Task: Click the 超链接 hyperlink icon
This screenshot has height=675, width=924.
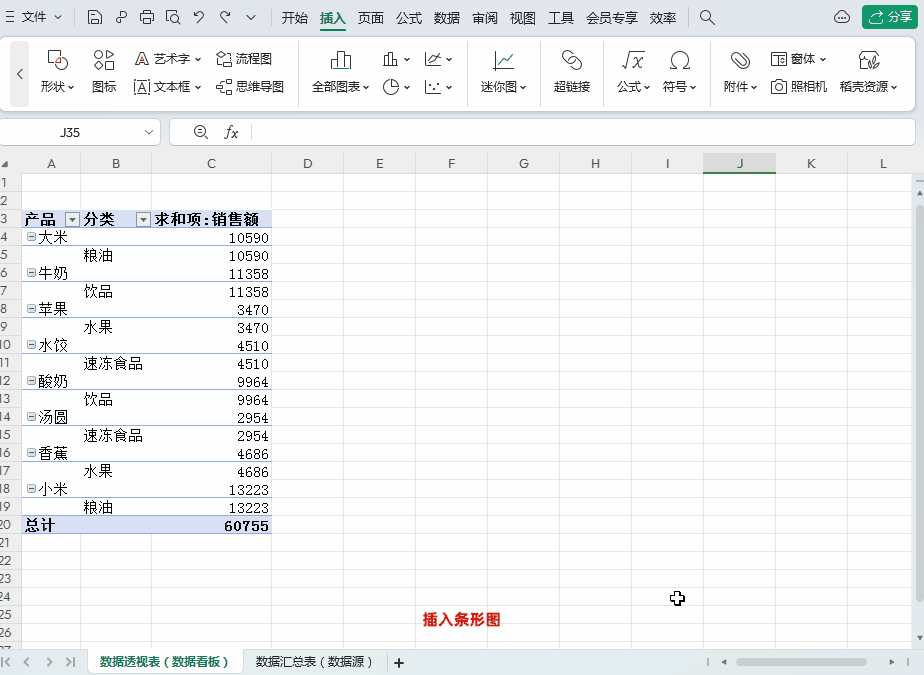Action: coord(572,72)
